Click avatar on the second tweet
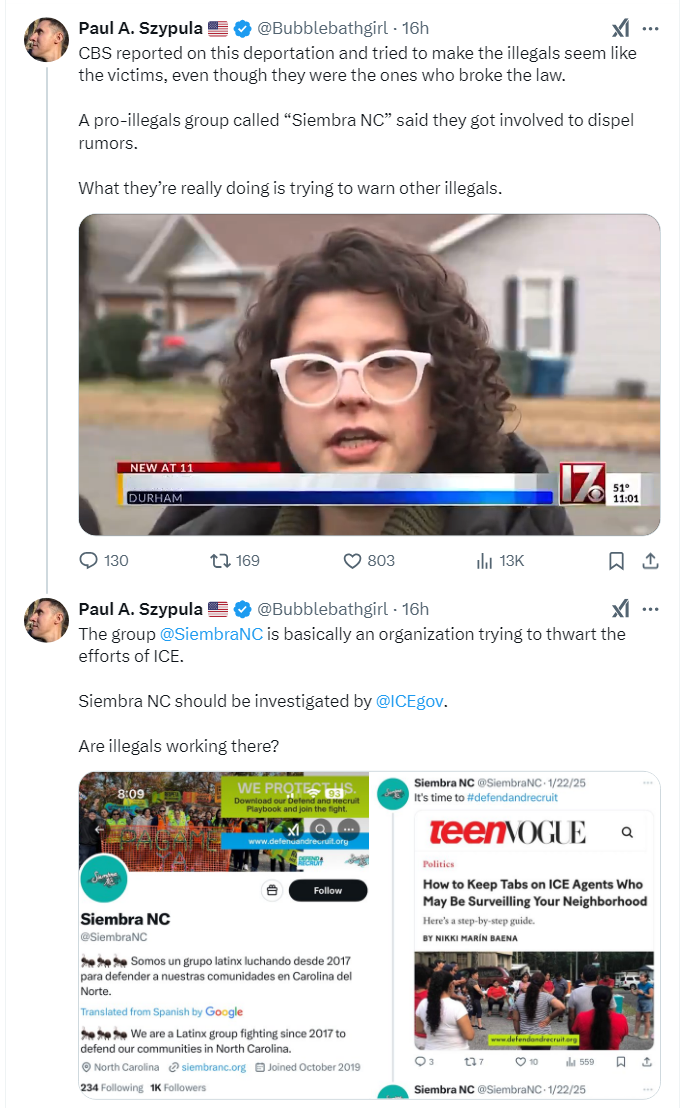The height and width of the screenshot is (1108, 682). point(47,620)
